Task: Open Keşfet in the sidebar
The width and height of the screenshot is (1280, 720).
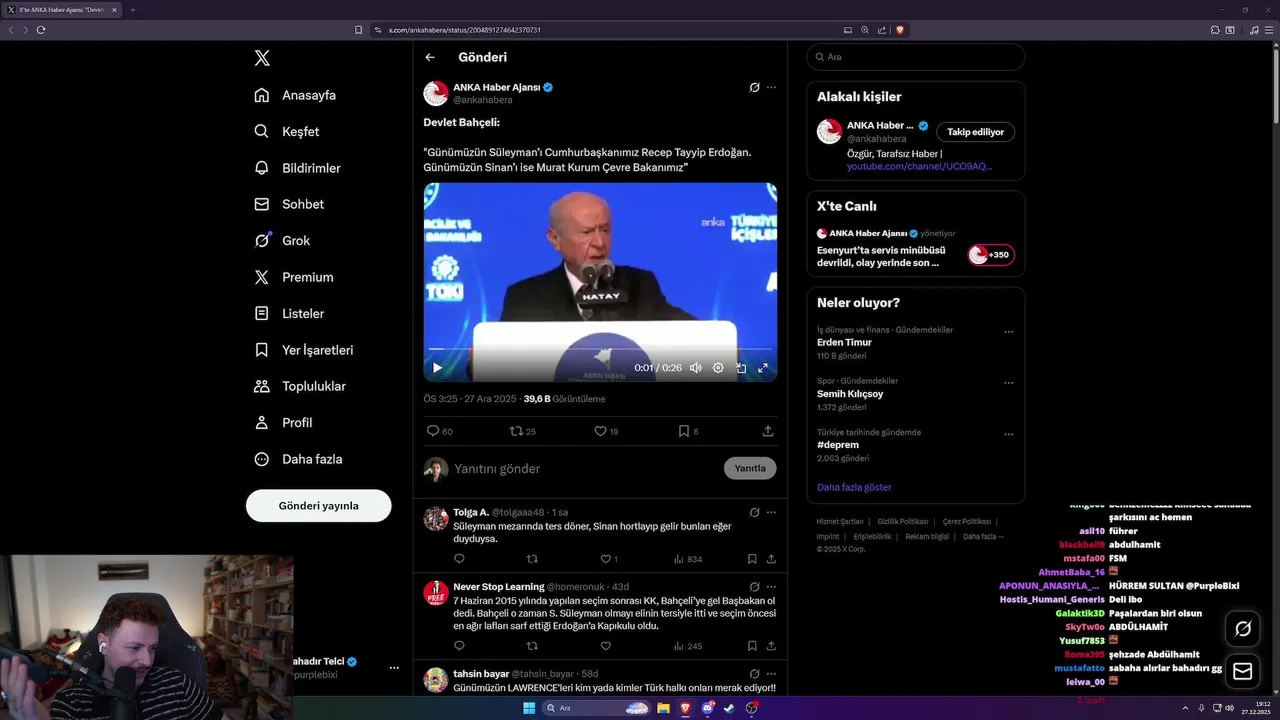Action: click(x=287, y=131)
